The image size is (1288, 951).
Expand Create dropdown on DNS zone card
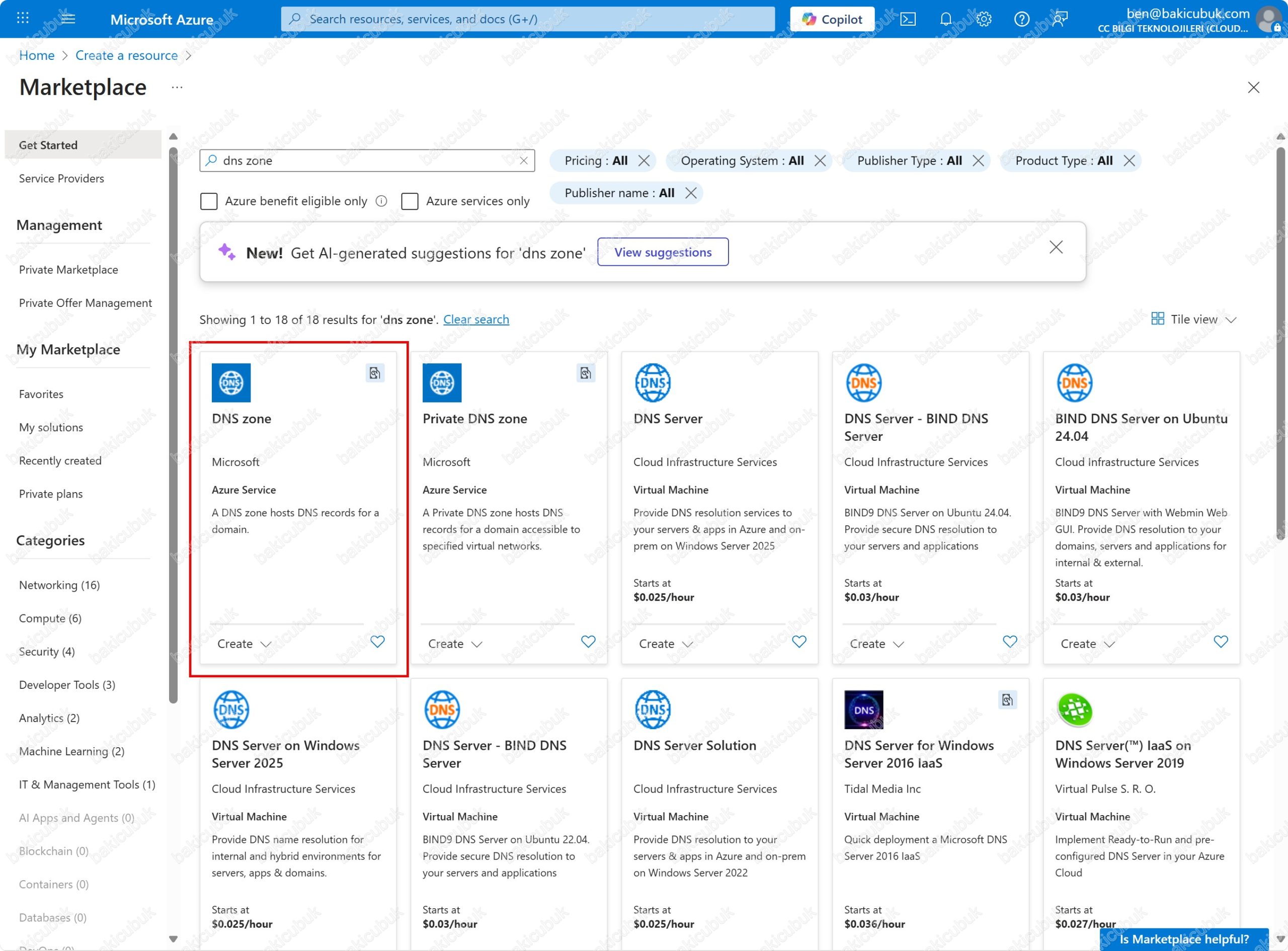[244, 644]
